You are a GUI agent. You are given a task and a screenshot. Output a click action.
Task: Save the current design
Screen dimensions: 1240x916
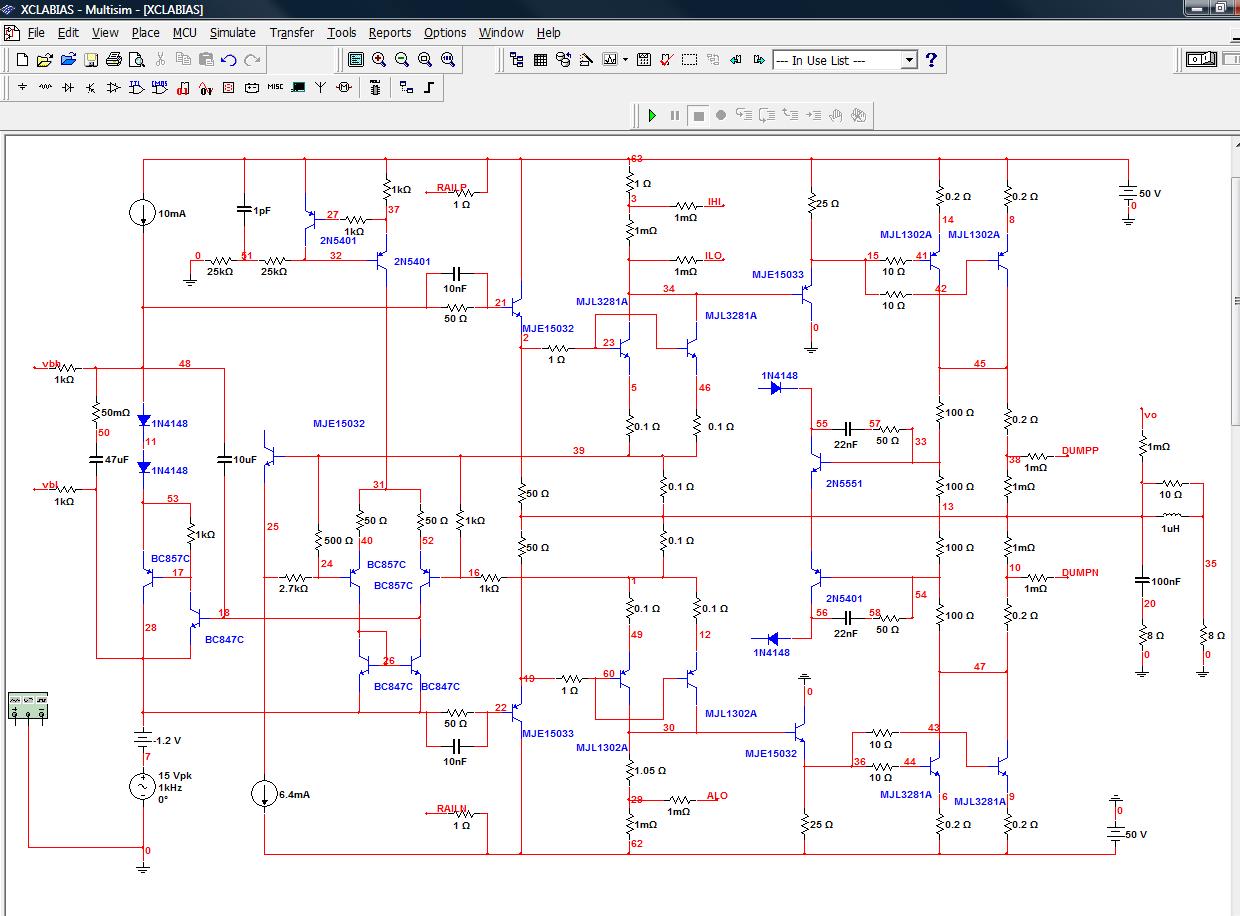91,60
